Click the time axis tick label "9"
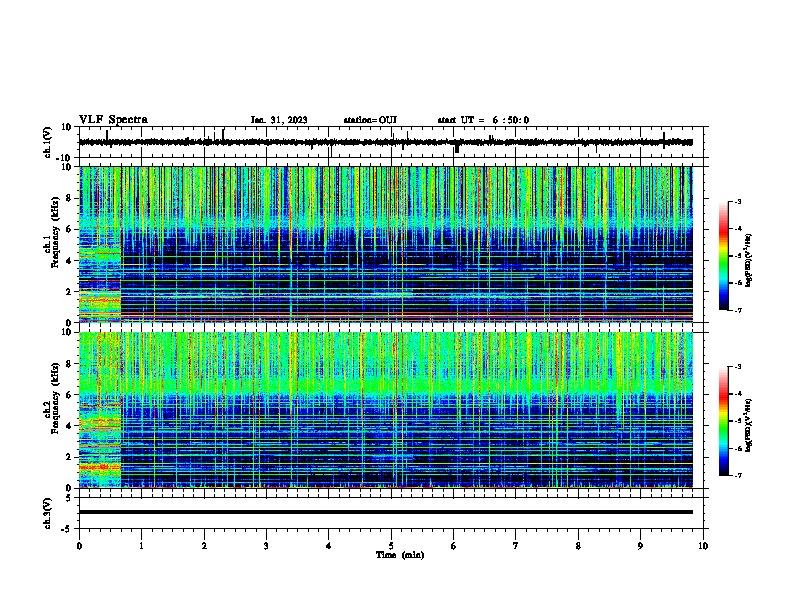 [x=640, y=546]
